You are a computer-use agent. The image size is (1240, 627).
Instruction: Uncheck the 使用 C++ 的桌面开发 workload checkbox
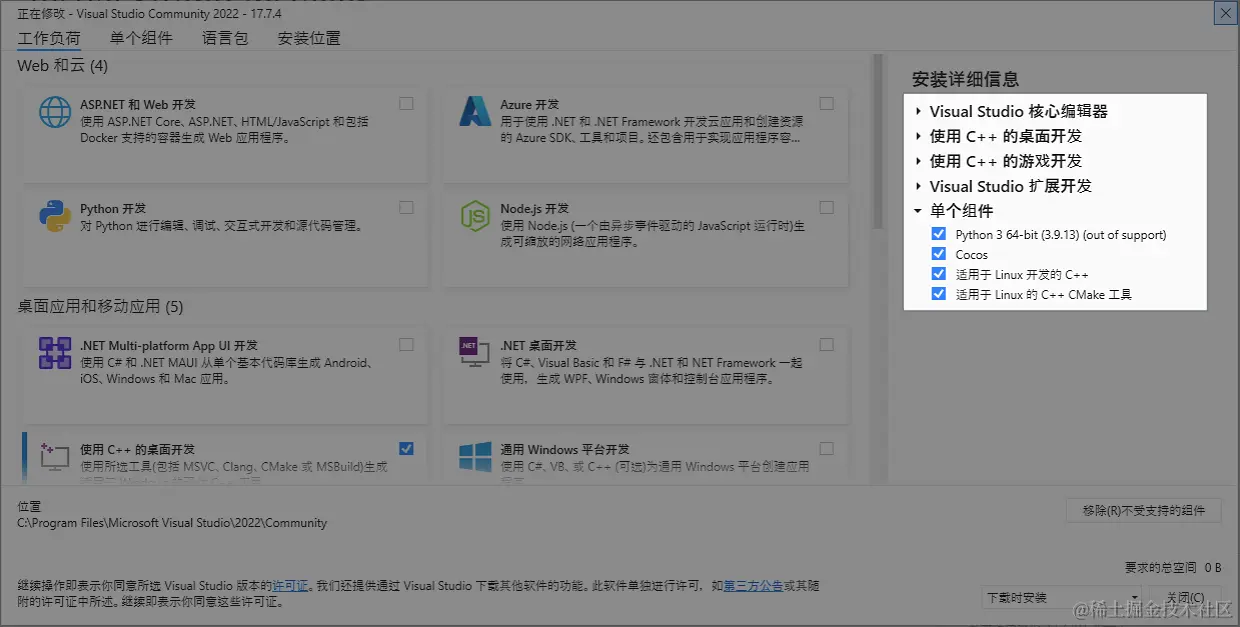tap(406, 448)
